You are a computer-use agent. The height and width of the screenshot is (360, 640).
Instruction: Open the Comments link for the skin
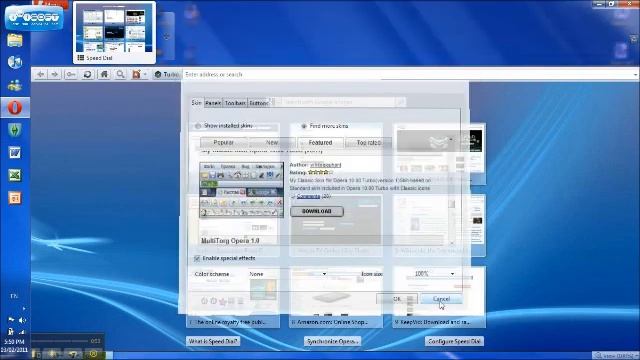pyautogui.click(x=308, y=196)
